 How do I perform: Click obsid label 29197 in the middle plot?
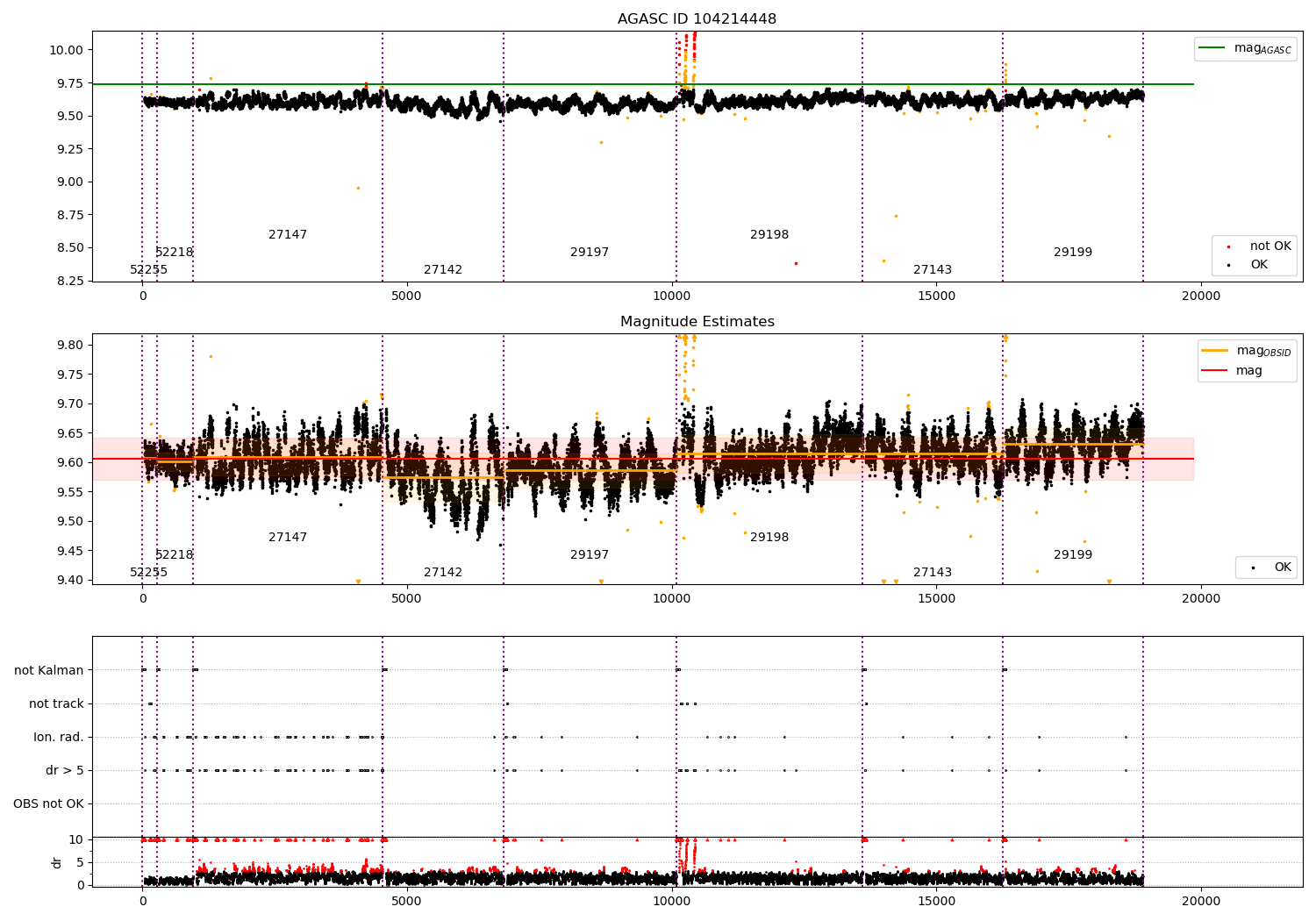coord(590,554)
